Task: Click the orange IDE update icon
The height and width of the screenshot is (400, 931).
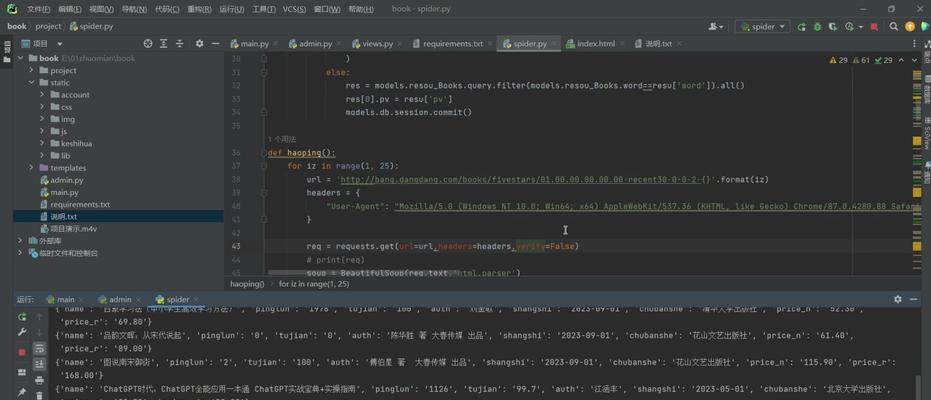Action: tap(910, 27)
